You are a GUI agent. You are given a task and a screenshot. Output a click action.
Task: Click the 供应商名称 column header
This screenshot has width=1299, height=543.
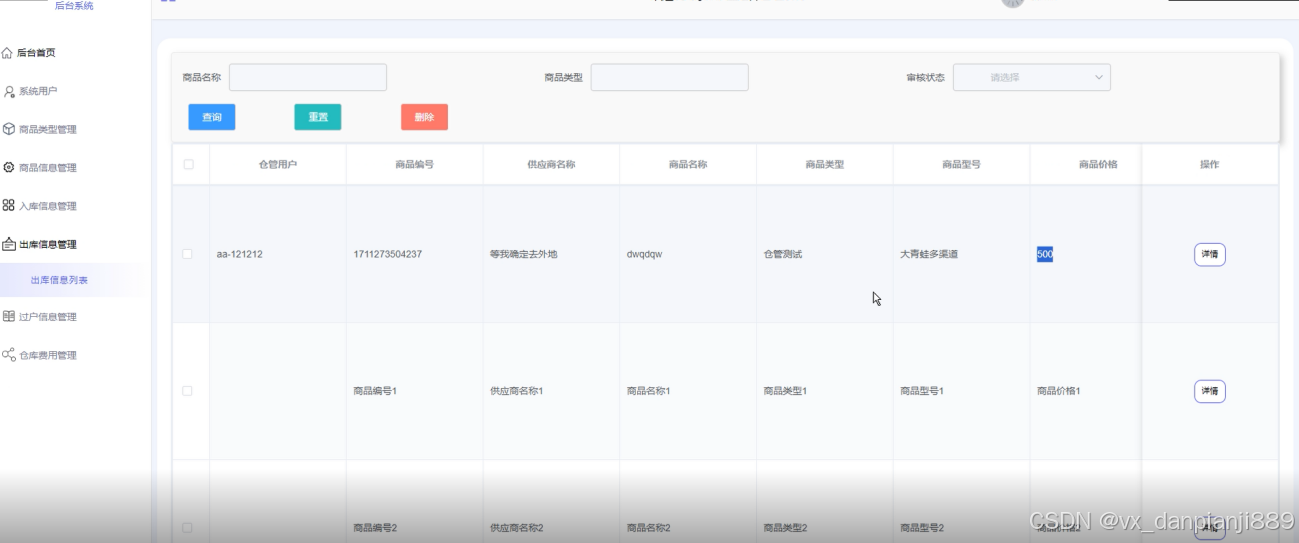click(551, 164)
